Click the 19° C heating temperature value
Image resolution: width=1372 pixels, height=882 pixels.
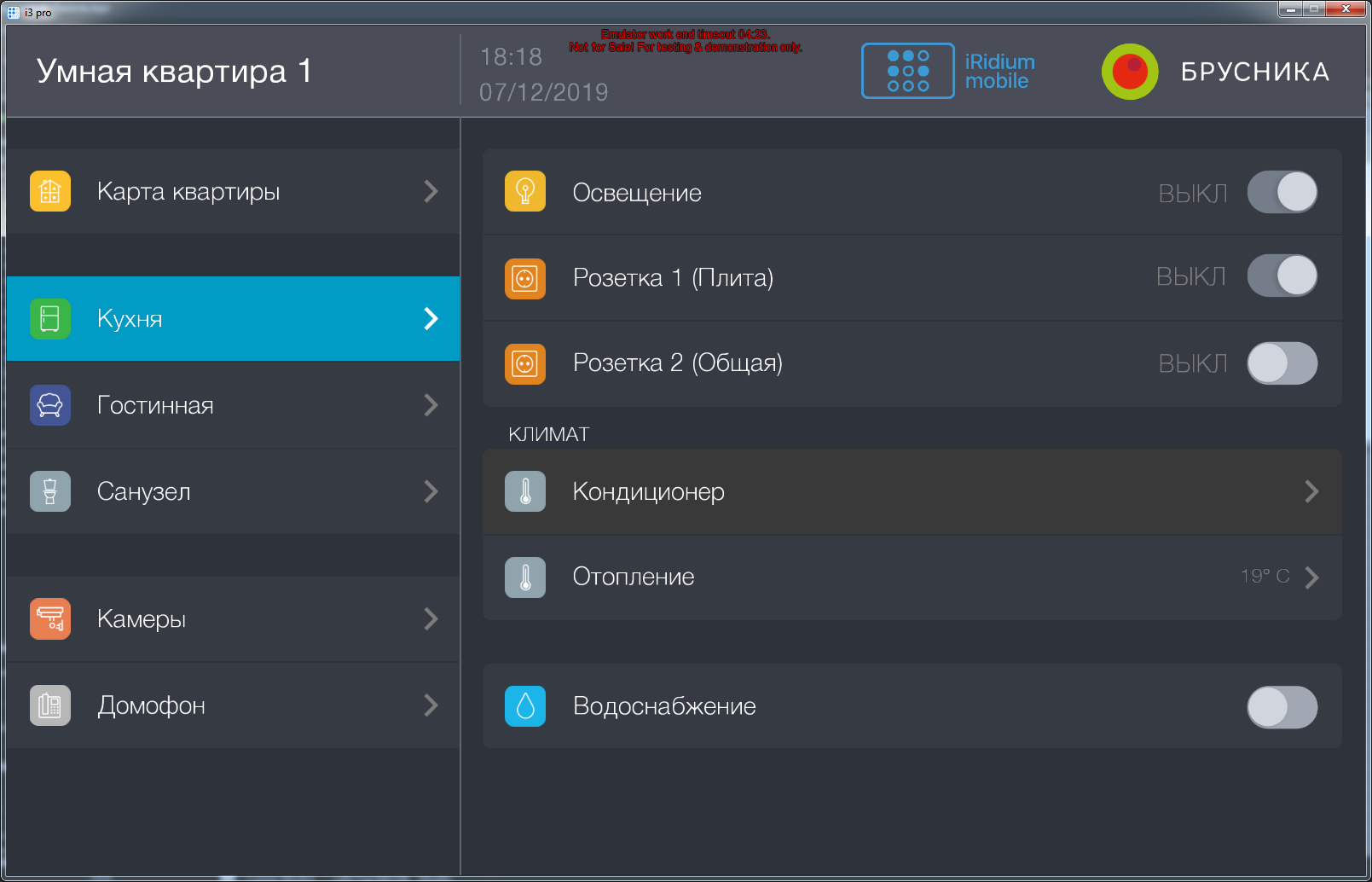[x=1265, y=577]
